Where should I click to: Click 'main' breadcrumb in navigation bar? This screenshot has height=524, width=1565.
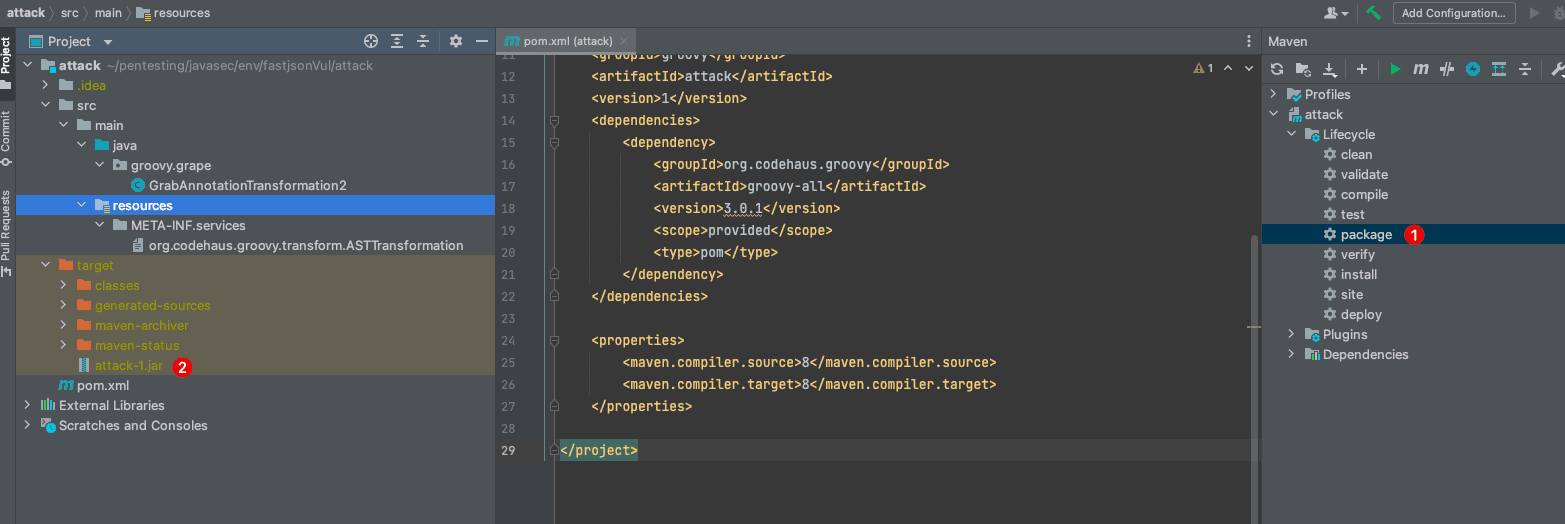tap(108, 13)
